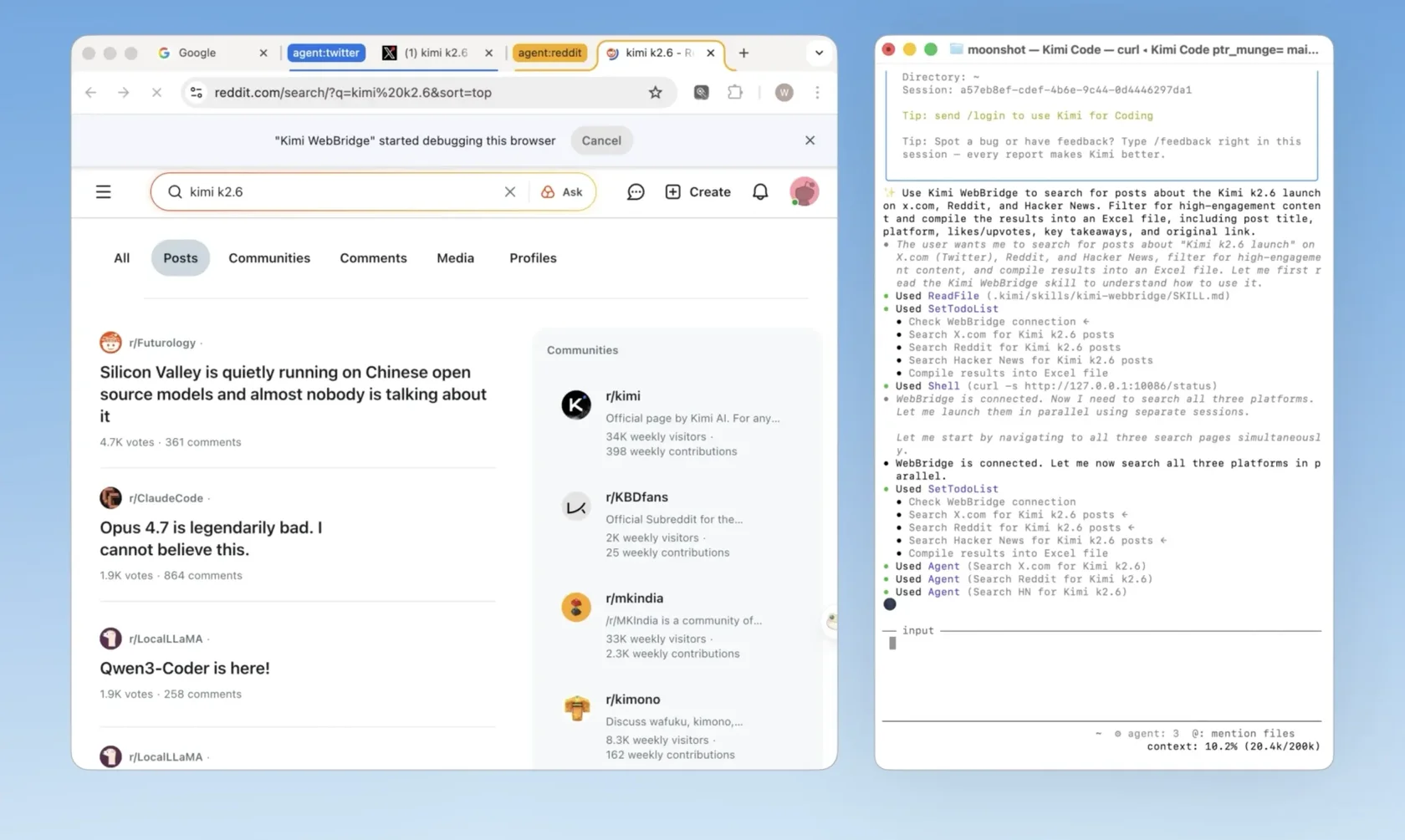This screenshot has height=840, width=1405.
Task: Open the r/kimono community link
Action: (632, 700)
